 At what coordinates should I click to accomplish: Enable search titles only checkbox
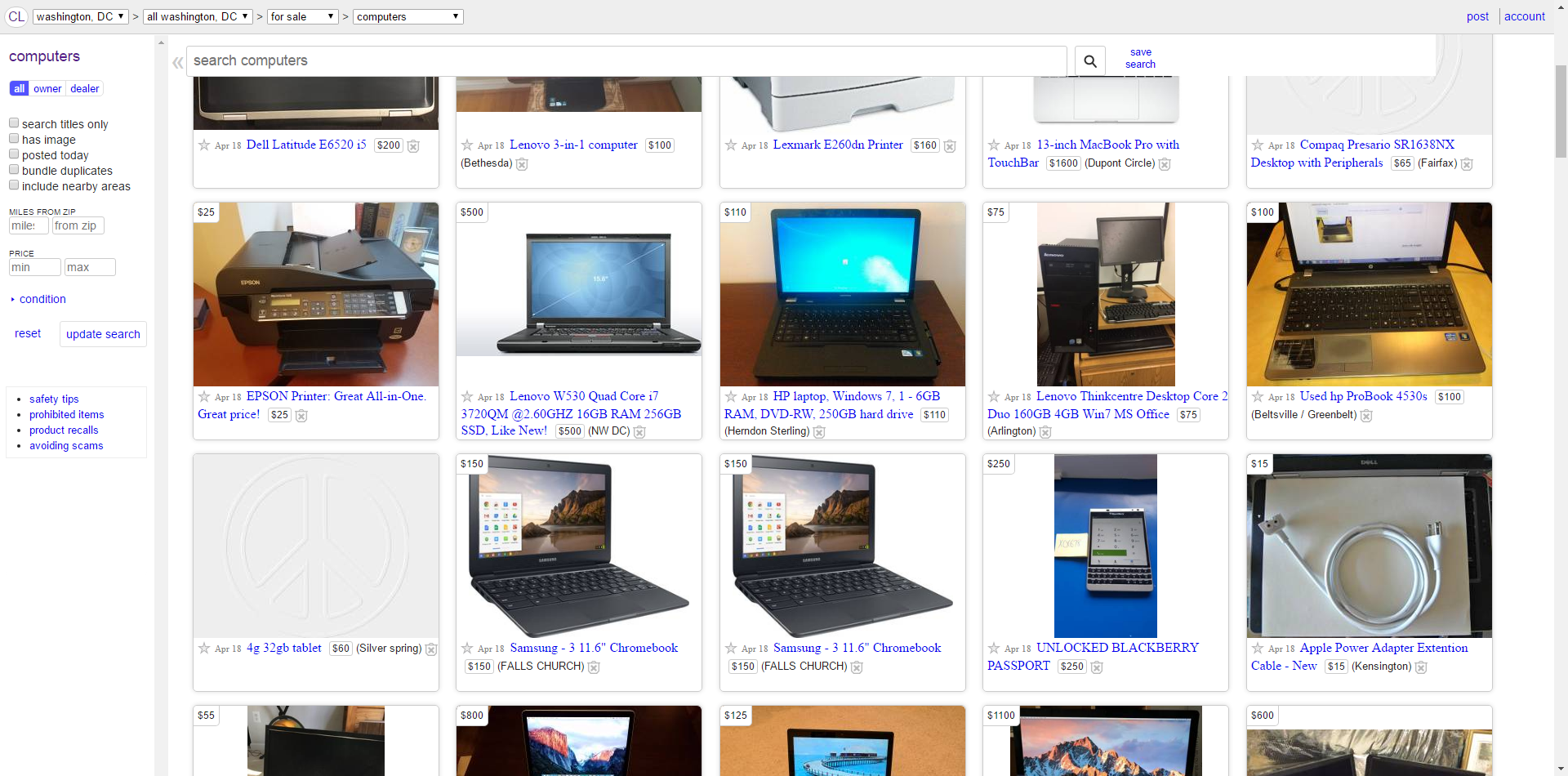[x=14, y=123]
